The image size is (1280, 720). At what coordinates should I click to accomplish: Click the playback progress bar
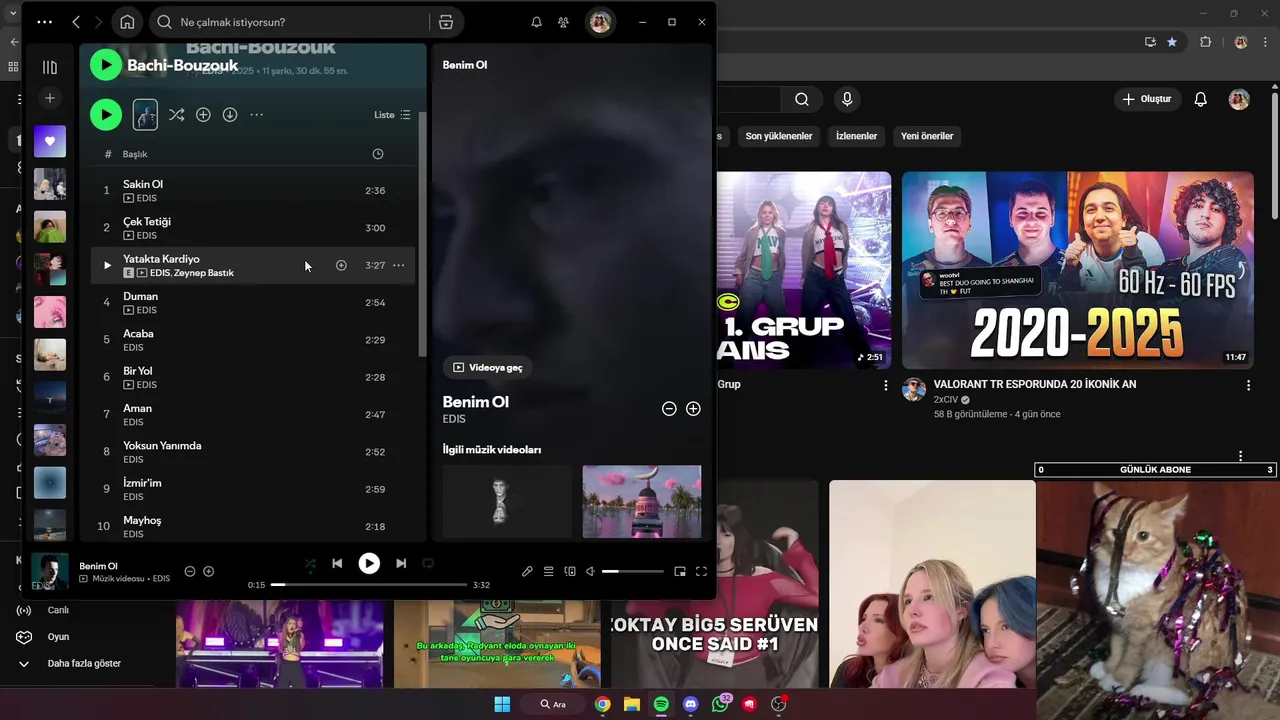[x=369, y=584]
